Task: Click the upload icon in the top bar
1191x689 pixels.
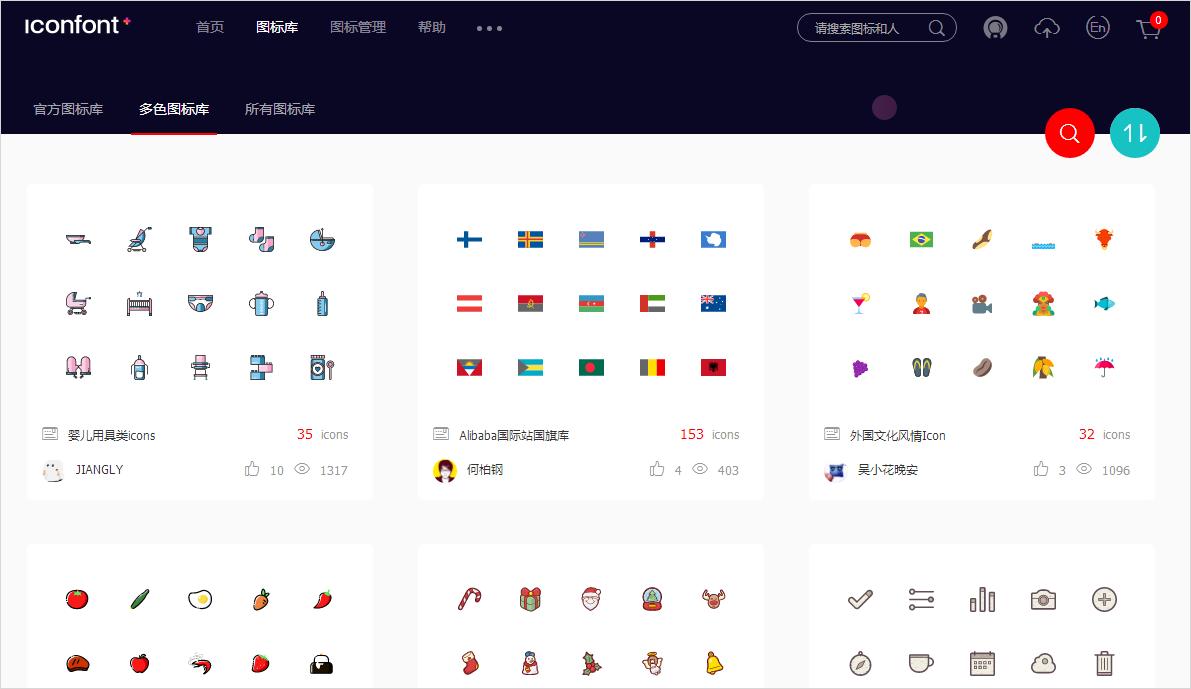Action: pos(1047,28)
